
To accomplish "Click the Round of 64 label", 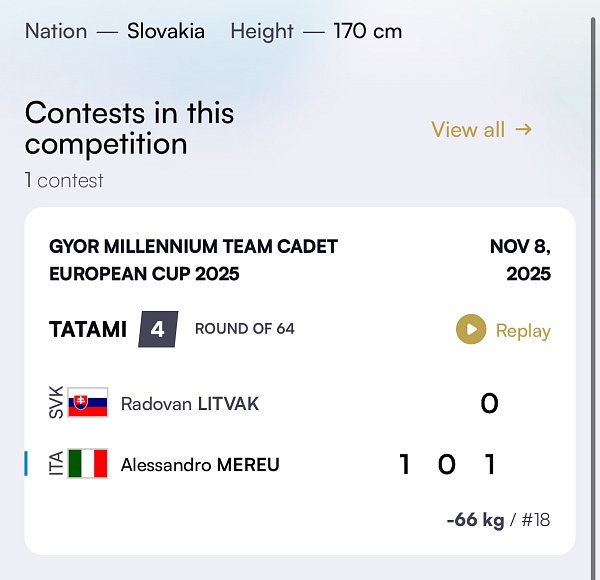I will pos(245,329).
